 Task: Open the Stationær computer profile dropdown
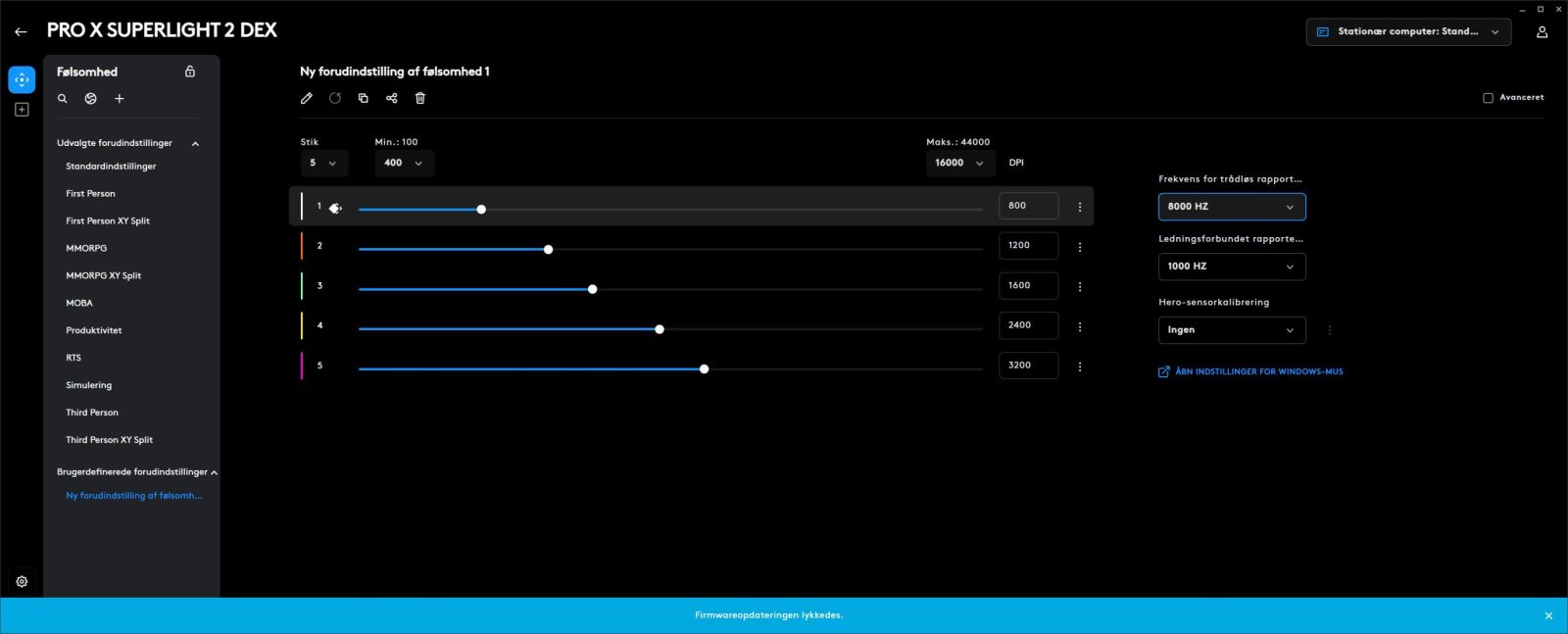[1408, 31]
